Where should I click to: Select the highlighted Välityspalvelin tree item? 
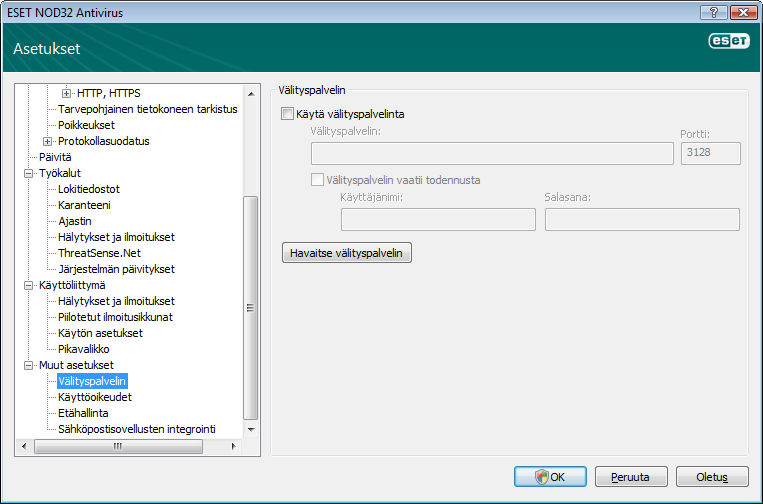tap(92, 381)
